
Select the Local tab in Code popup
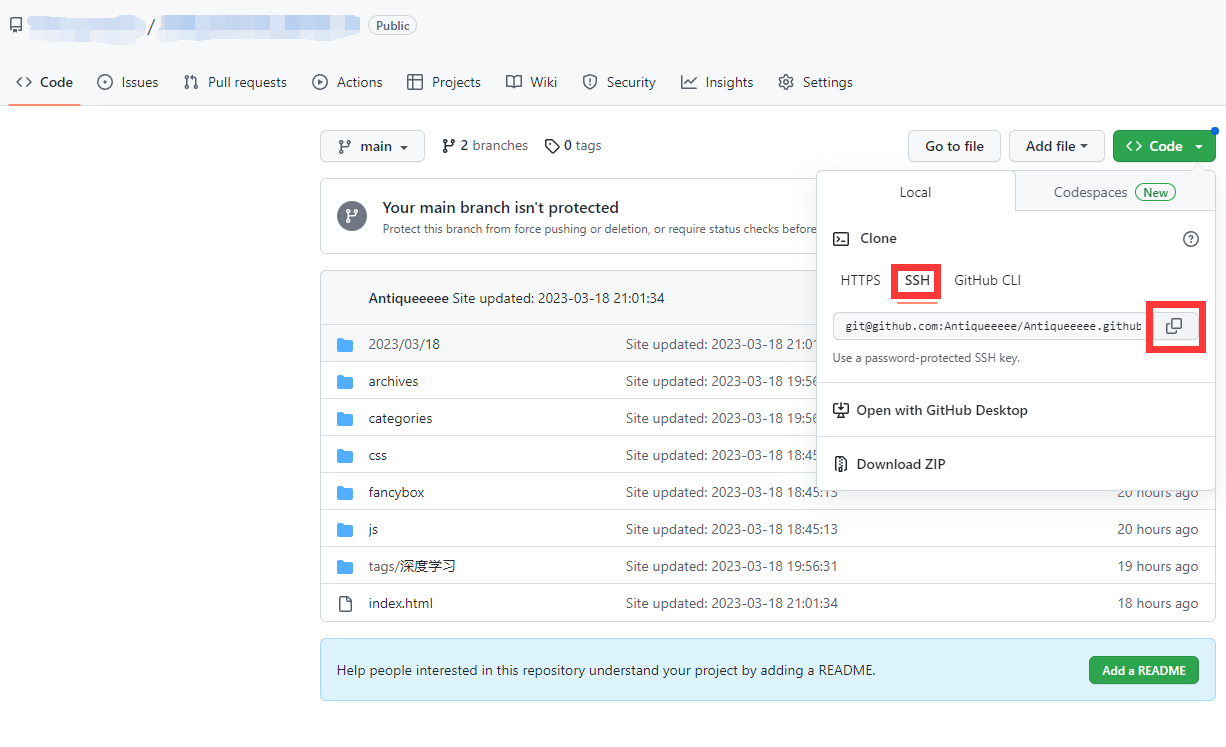coord(915,192)
